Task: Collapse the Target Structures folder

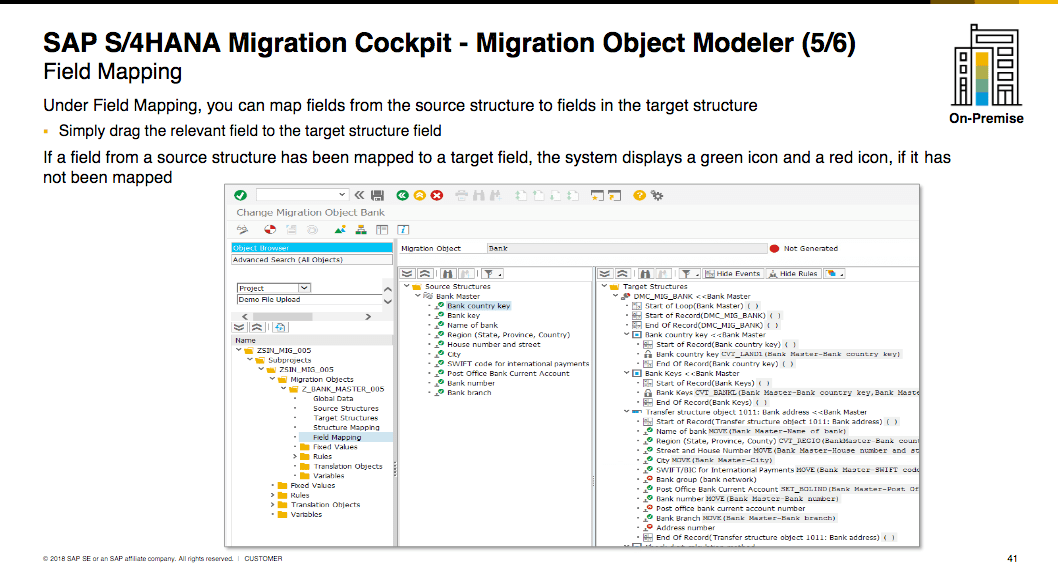Action: pos(604,287)
